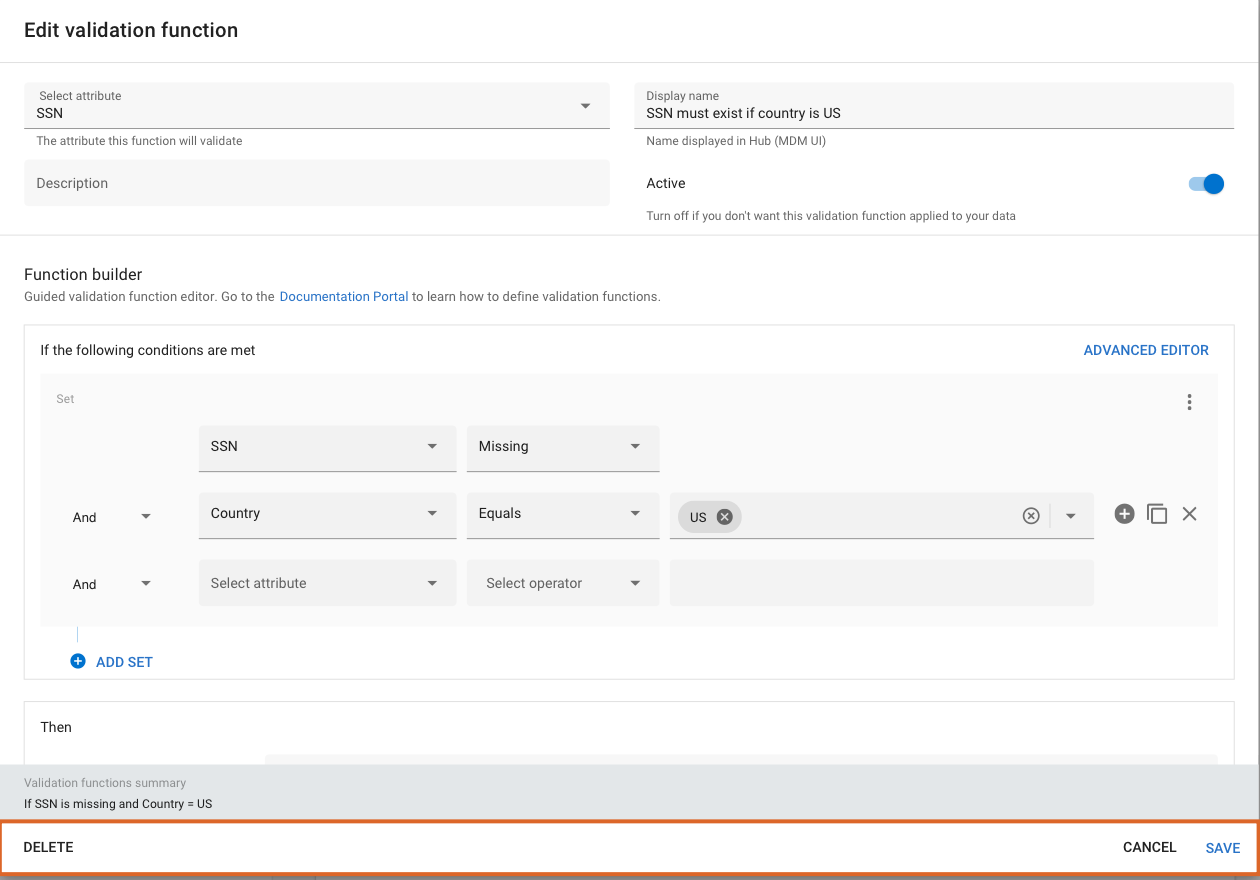Edit the Display name field
The image size is (1260, 880).
point(934,105)
